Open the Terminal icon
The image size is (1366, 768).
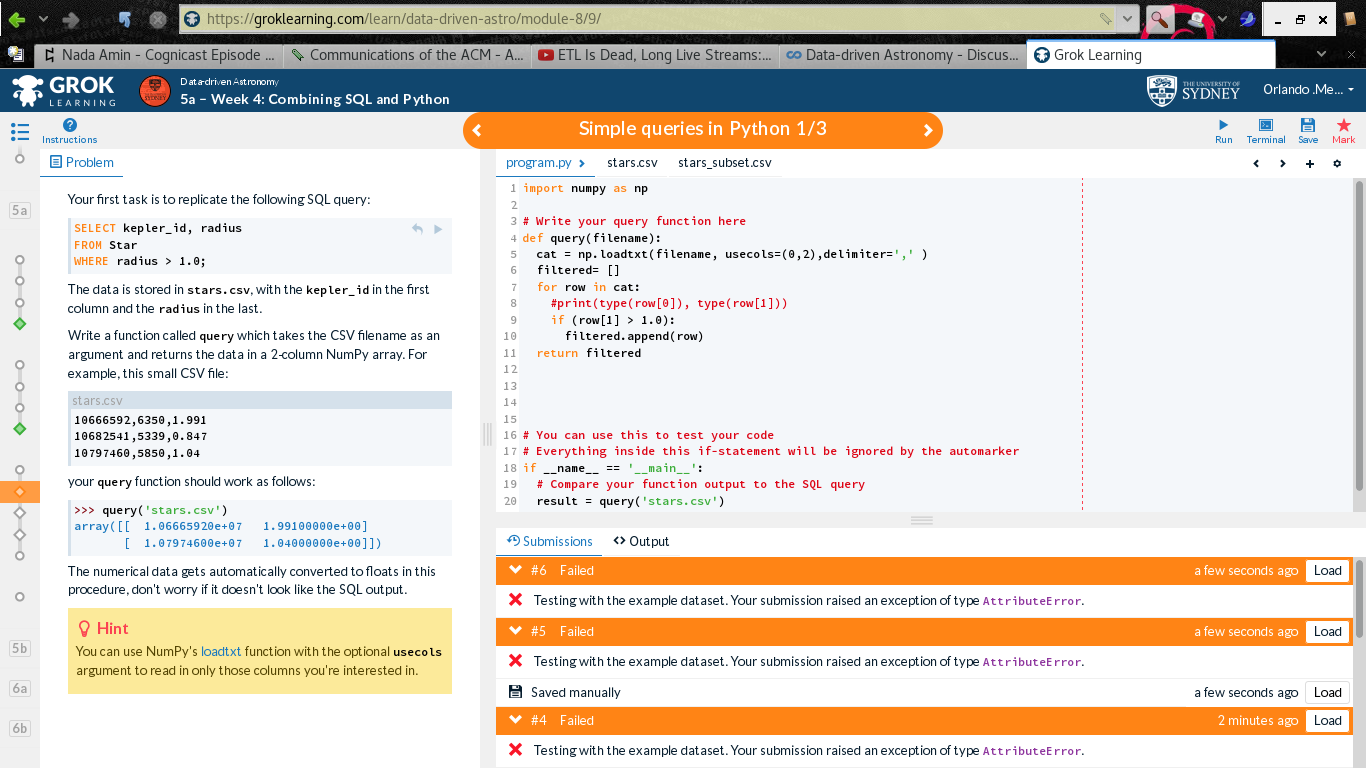tap(1265, 131)
